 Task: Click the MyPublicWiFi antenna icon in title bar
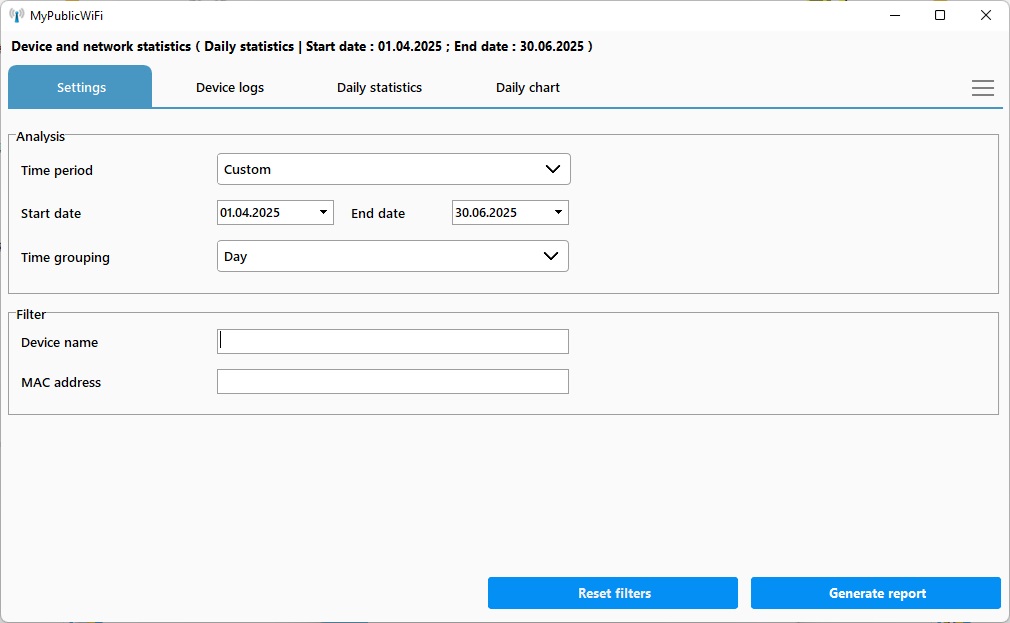(x=17, y=15)
